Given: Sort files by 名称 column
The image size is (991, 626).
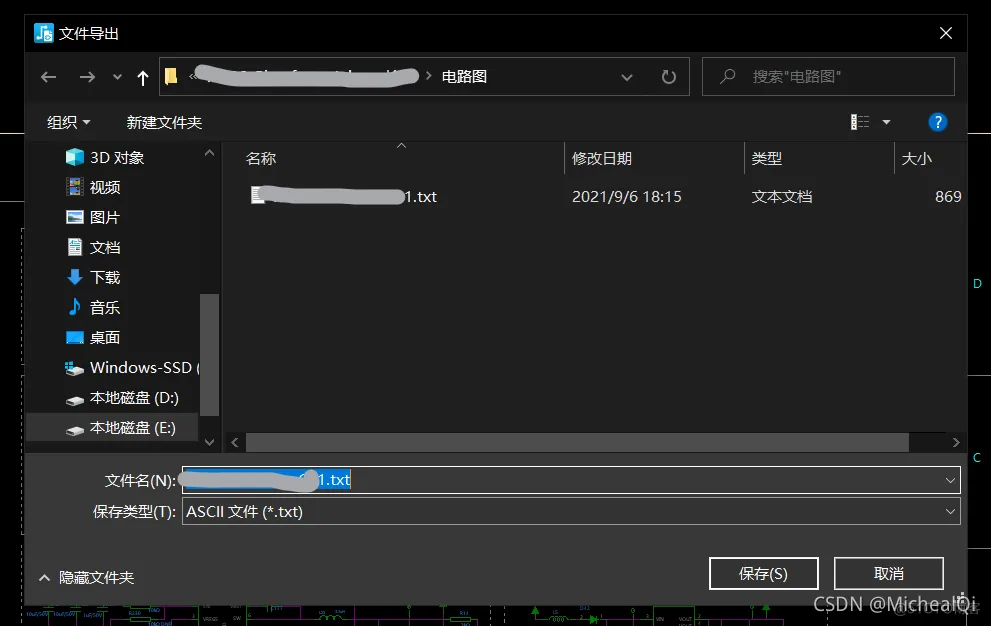Looking at the screenshot, I should (x=261, y=158).
